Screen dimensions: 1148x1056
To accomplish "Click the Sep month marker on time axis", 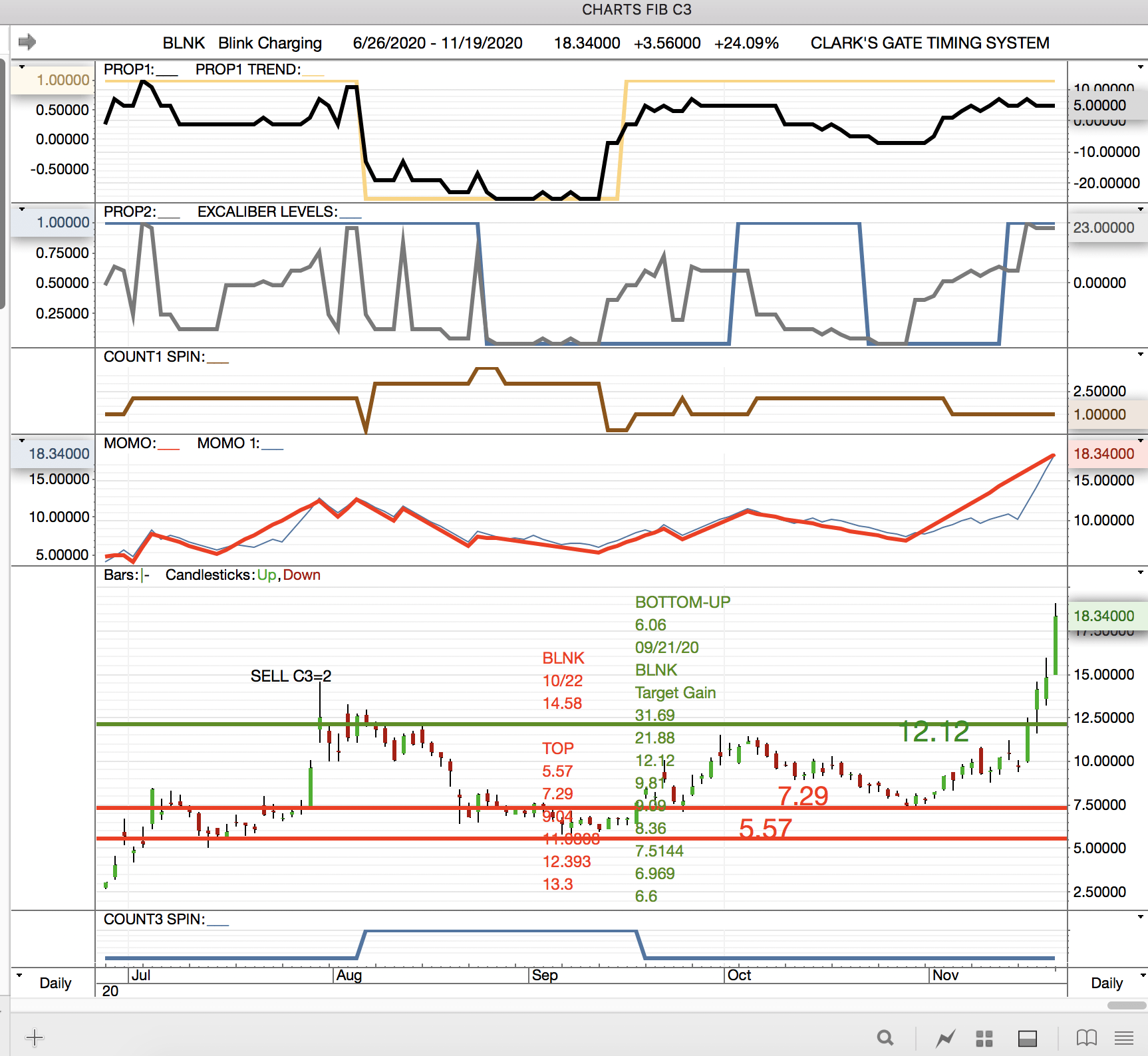I will coord(545,975).
